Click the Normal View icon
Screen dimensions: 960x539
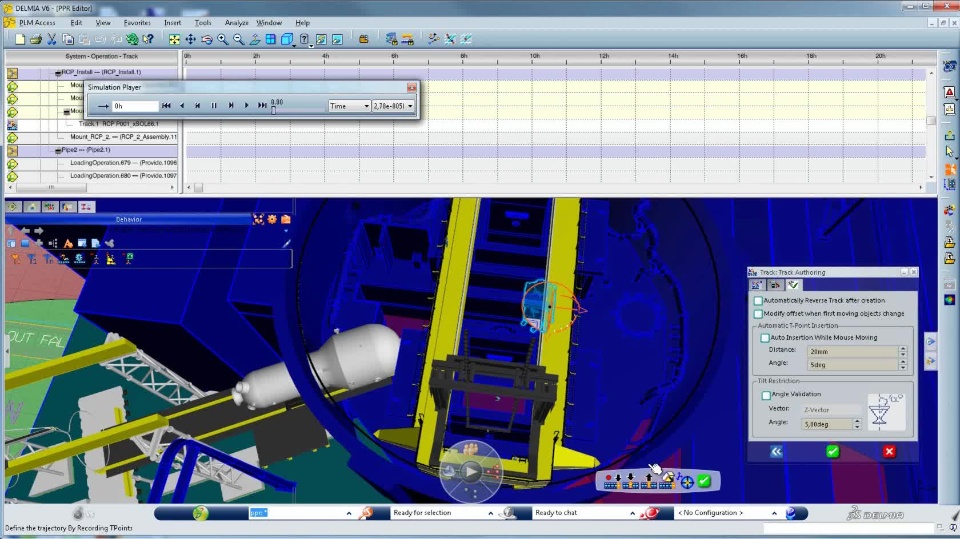pyautogui.click(x=255, y=39)
